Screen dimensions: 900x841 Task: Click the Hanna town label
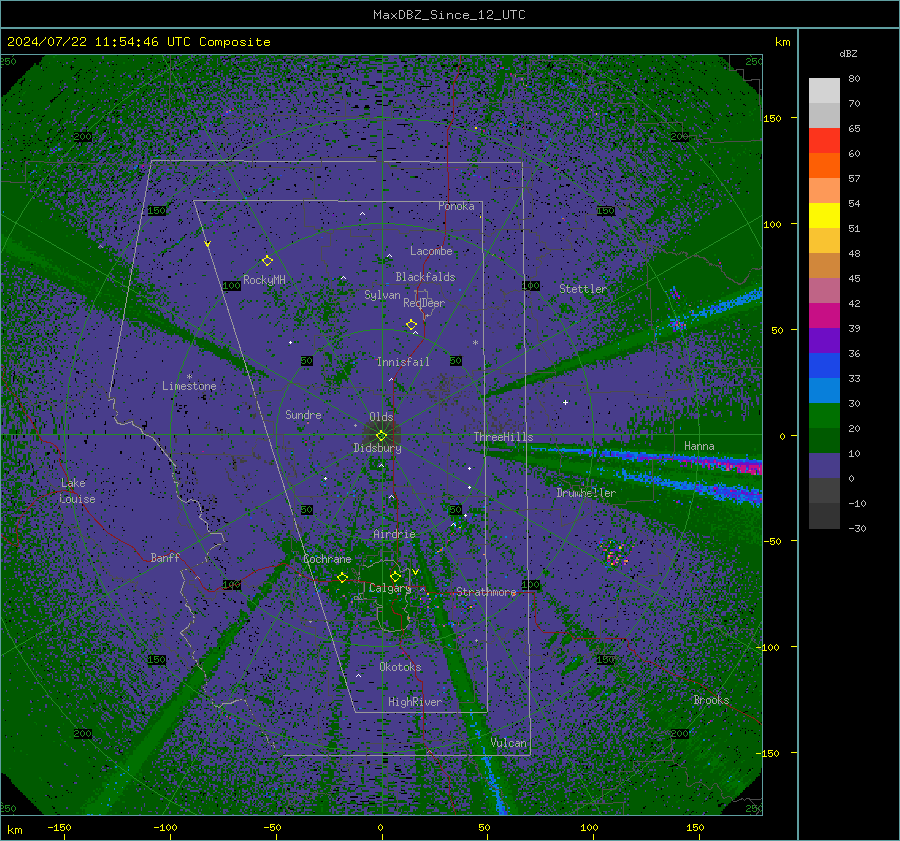[x=699, y=446]
